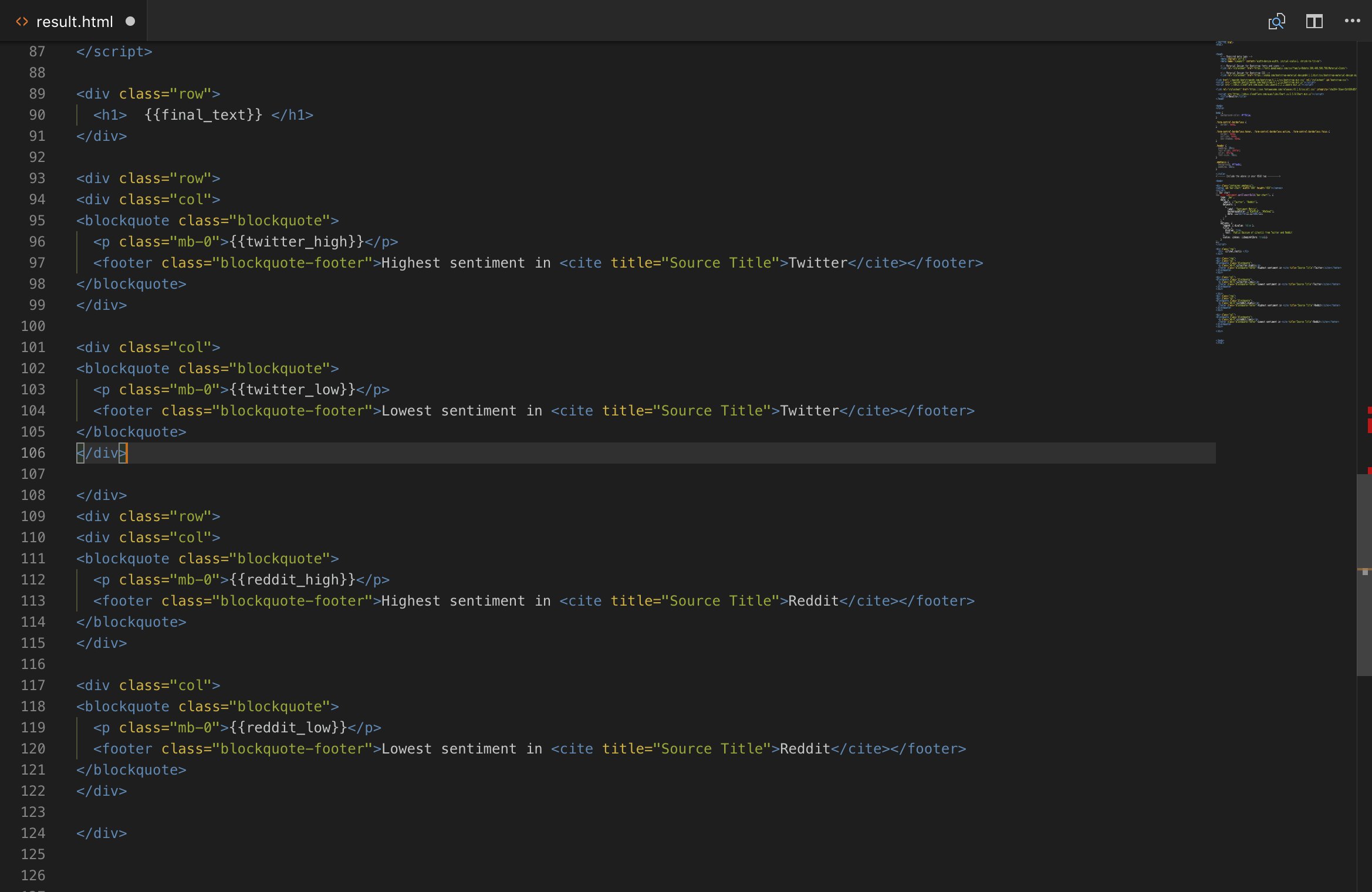This screenshot has width=1372, height=892.
Task: Split the editor to the right
Action: 1314,22
